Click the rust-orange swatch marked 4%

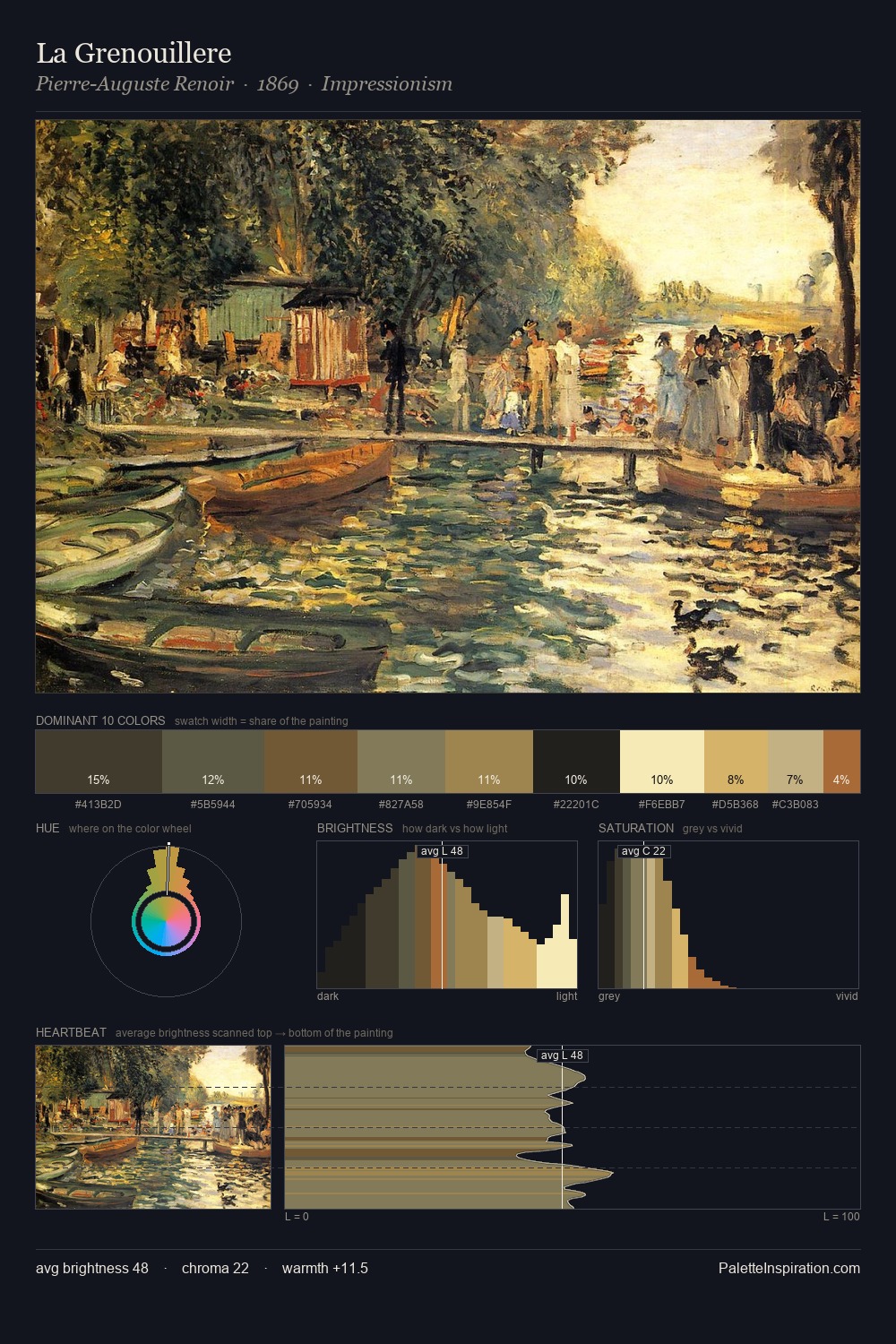point(841,762)
